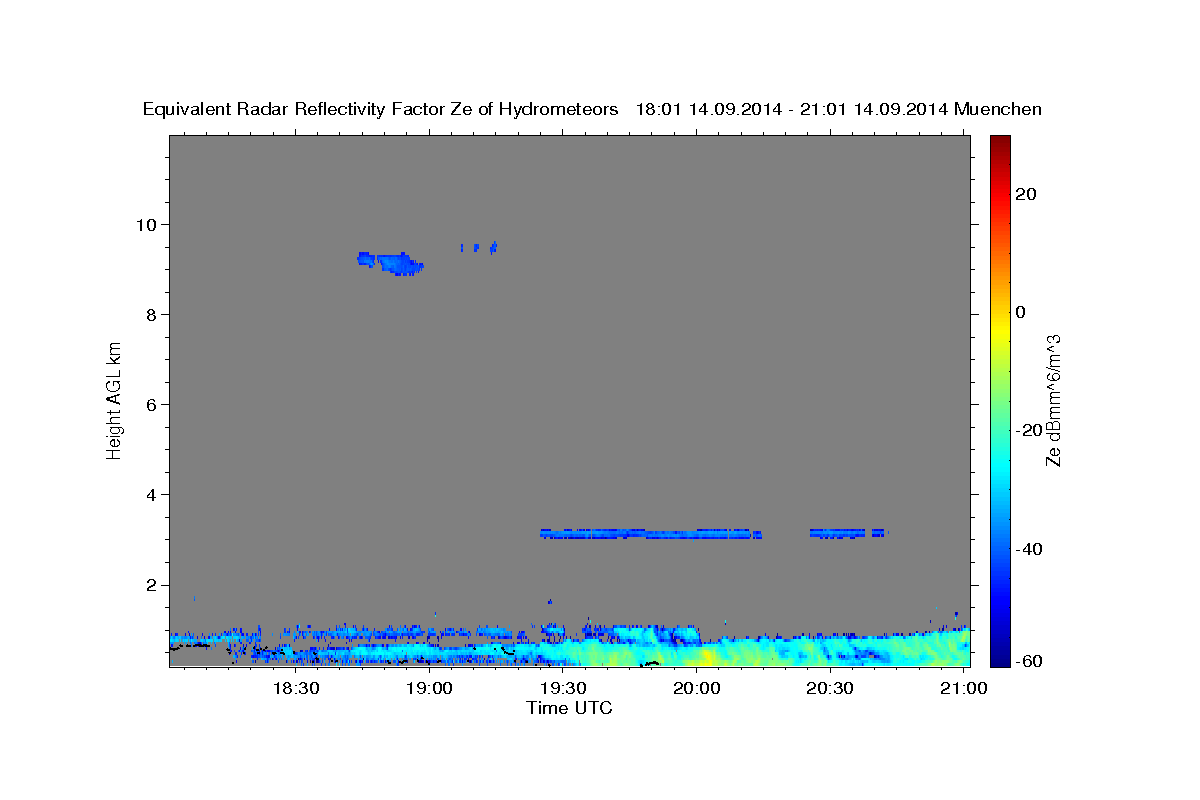Screen dimensions: 1200x800
Task: Click the time tick label 21:00
Action: coord(963,688)
